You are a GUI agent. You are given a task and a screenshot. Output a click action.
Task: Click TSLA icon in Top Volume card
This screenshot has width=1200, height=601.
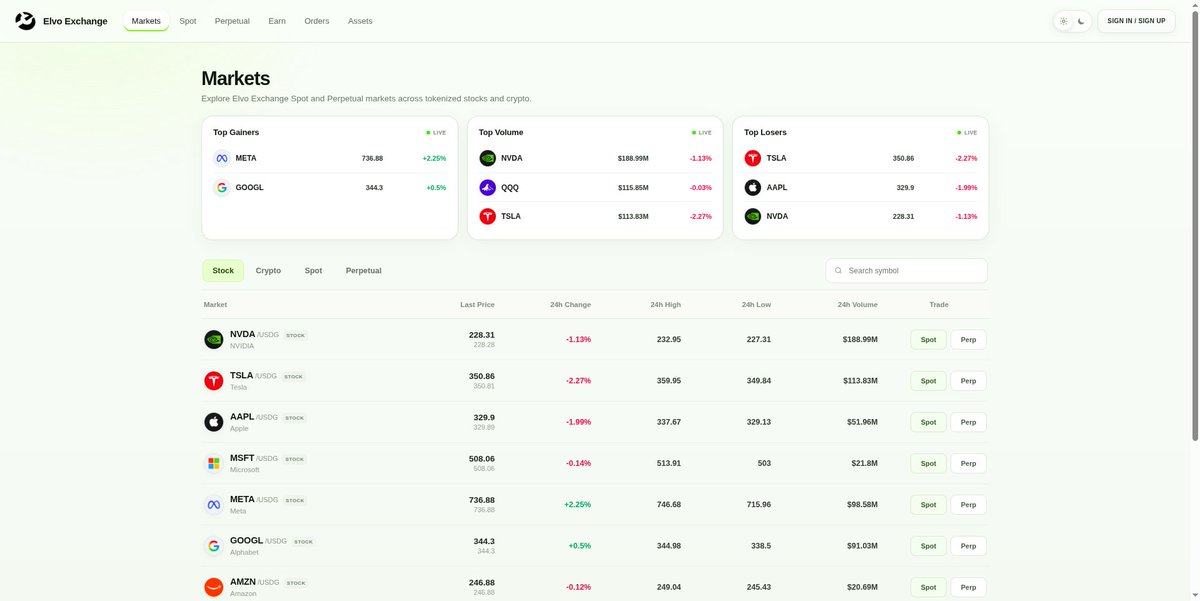tap(488, 216)
